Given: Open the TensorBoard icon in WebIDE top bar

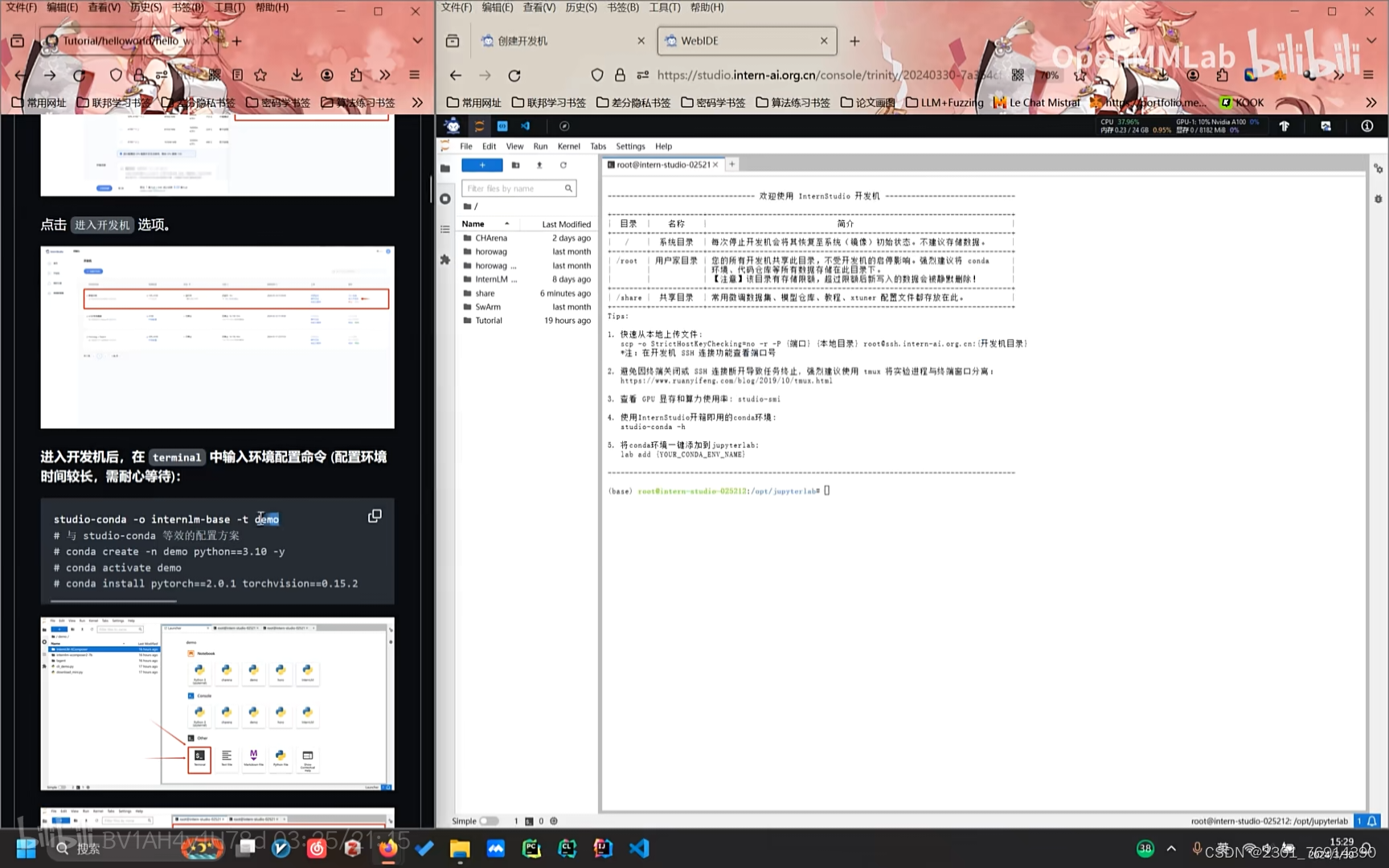Looking at the screenshot, I should tap(1285, 126).
